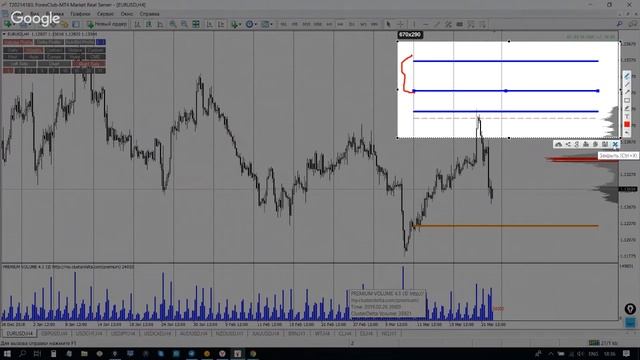Image resolution: width=640 pixels, height=360 pixels.
Task: Switch to the USDJPY,H4 chart tab
Action: (123, 333)
